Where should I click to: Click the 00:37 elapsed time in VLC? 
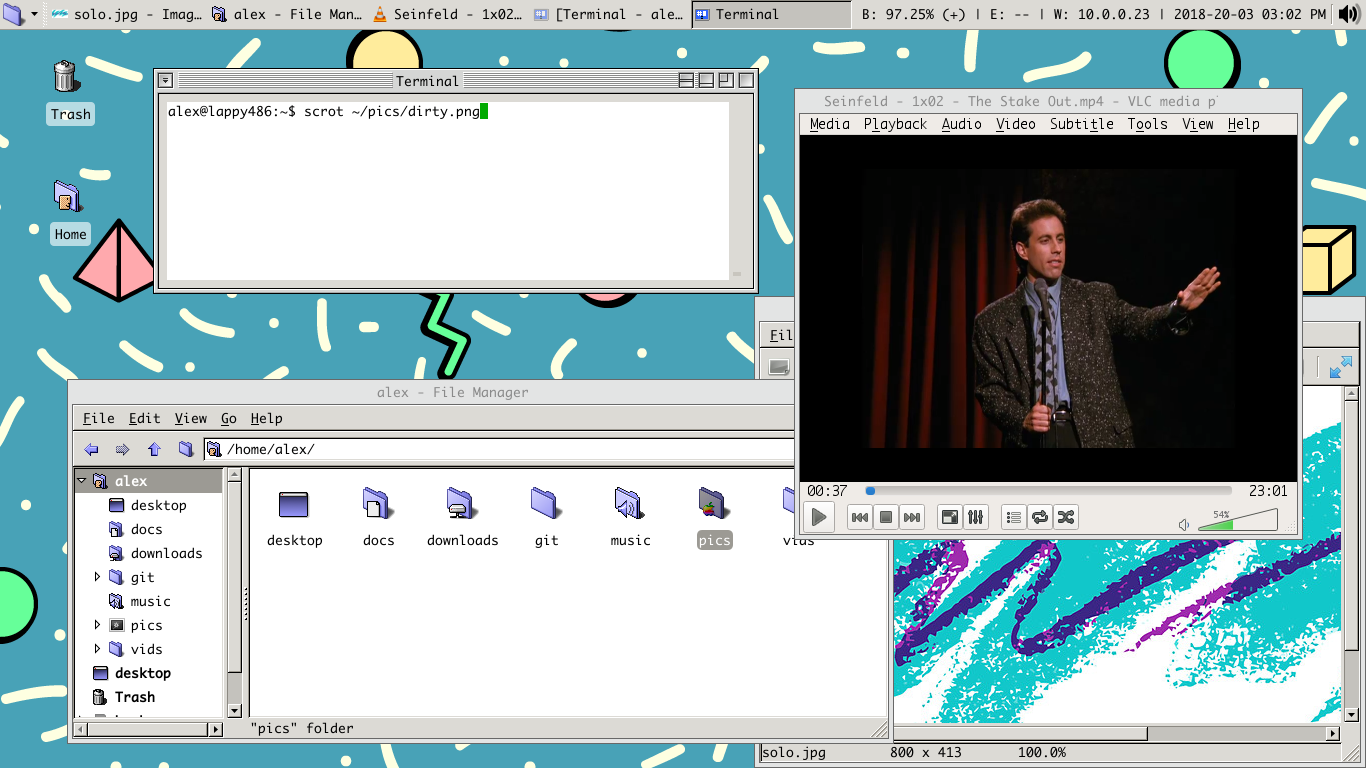click(x=827, y=491)
